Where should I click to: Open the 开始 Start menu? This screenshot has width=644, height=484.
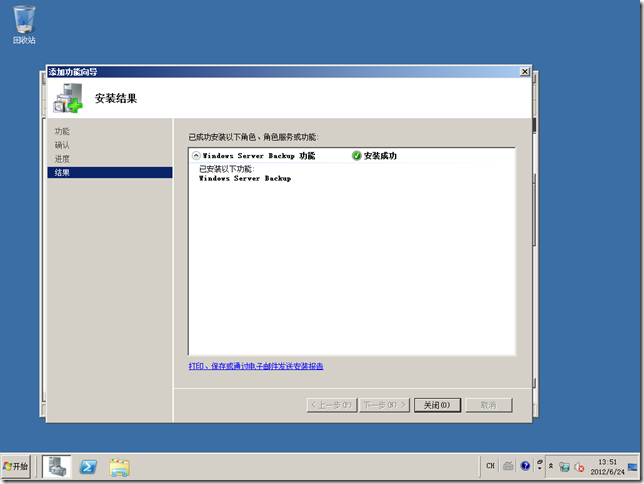pos(16,466)
